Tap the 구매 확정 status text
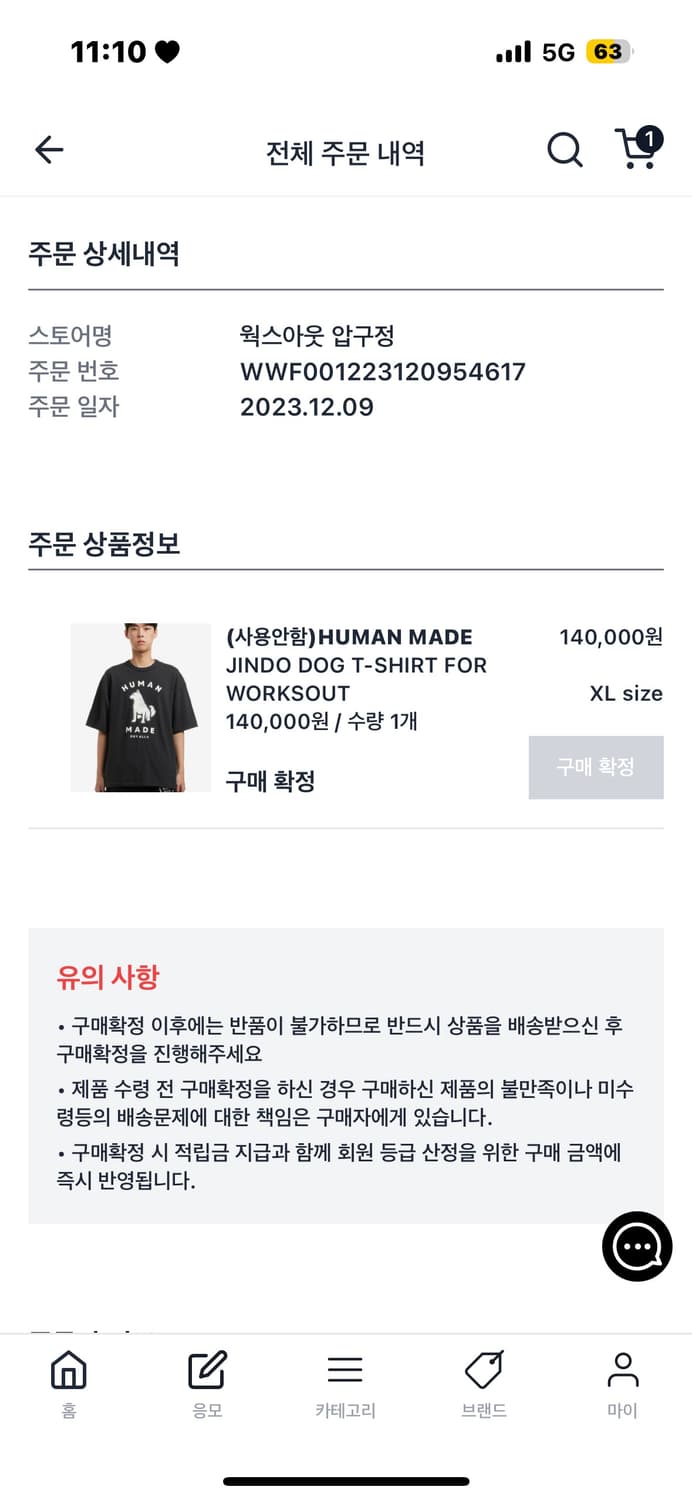Viewport: 692px width, 1500px height. click(x=271, y=781)
